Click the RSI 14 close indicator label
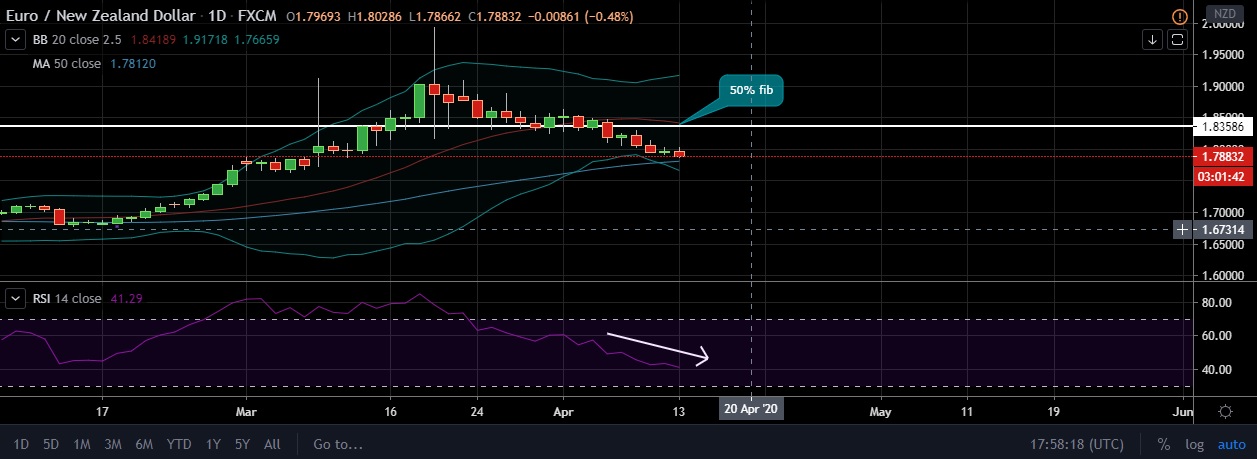Viewport: 1257px width, 459px height. pyautogui.click(x=67, y=298)
